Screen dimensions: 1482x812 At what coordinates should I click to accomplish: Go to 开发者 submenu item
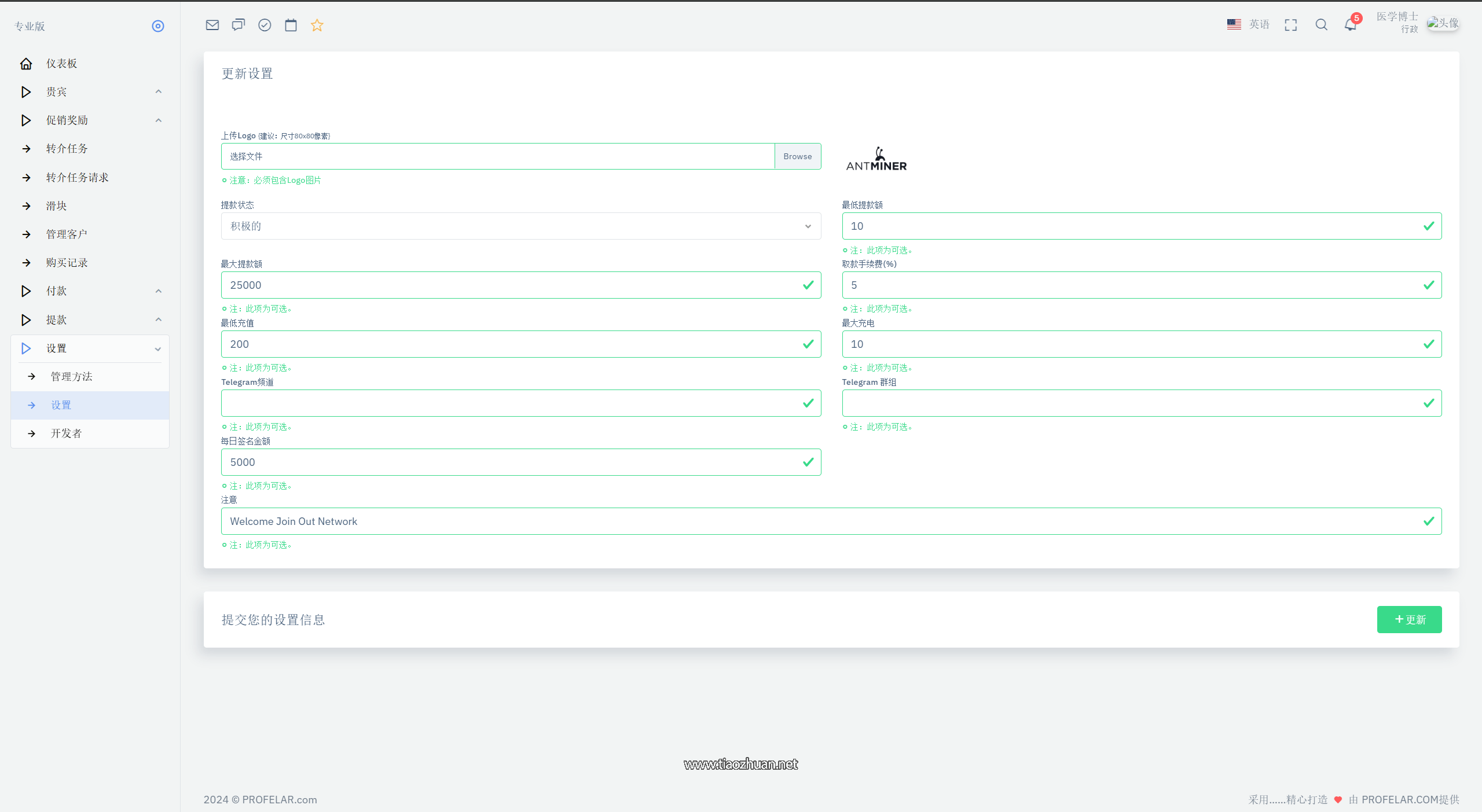tap(67, 433)
